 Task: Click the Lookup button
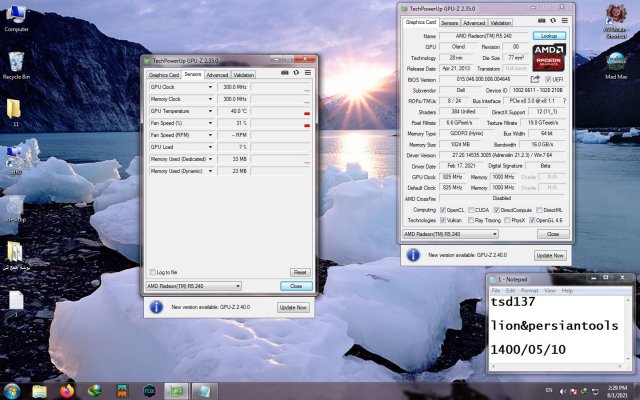(x=548, y=35)
